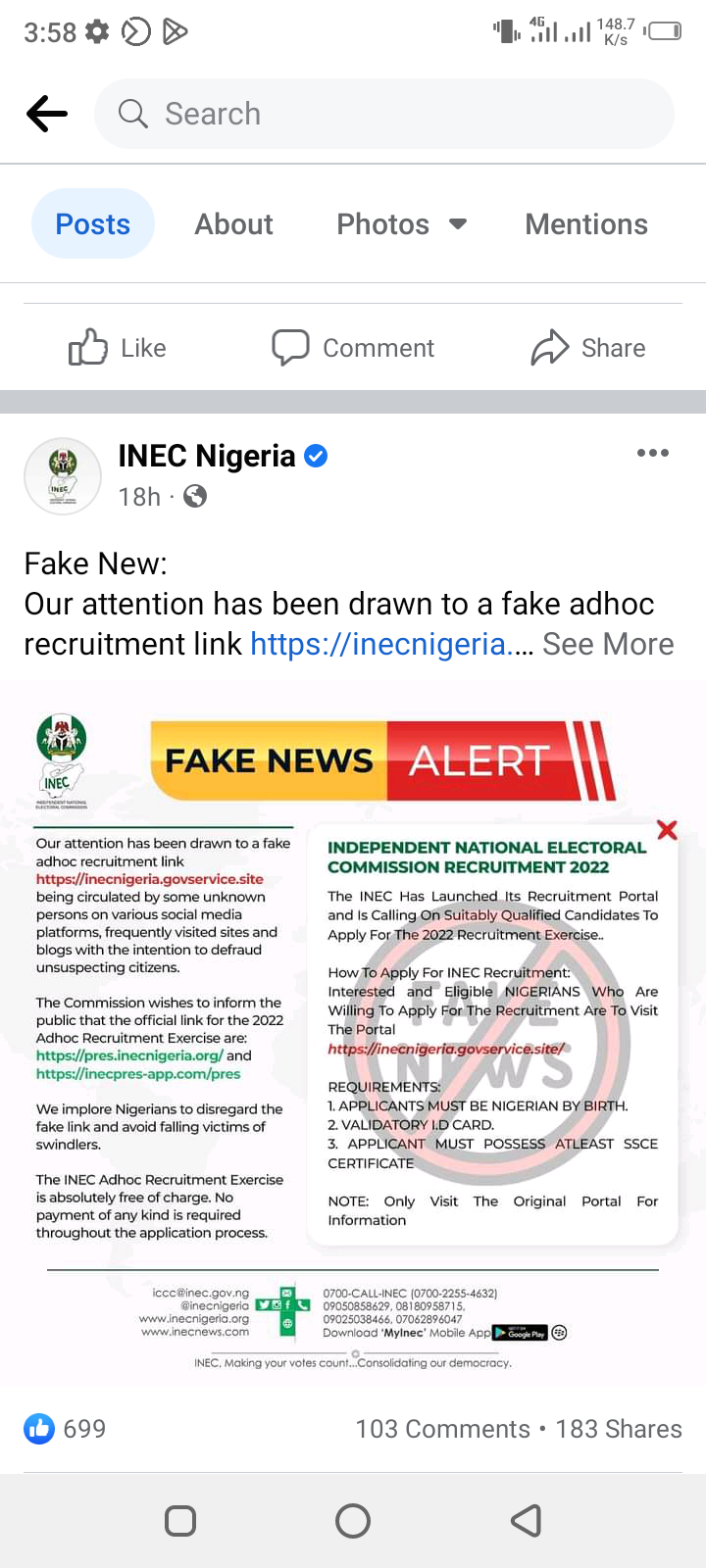The height and width of the screenshot is (1568, 706).
Task: View the 103 Comments
Action: (442, 1429)
